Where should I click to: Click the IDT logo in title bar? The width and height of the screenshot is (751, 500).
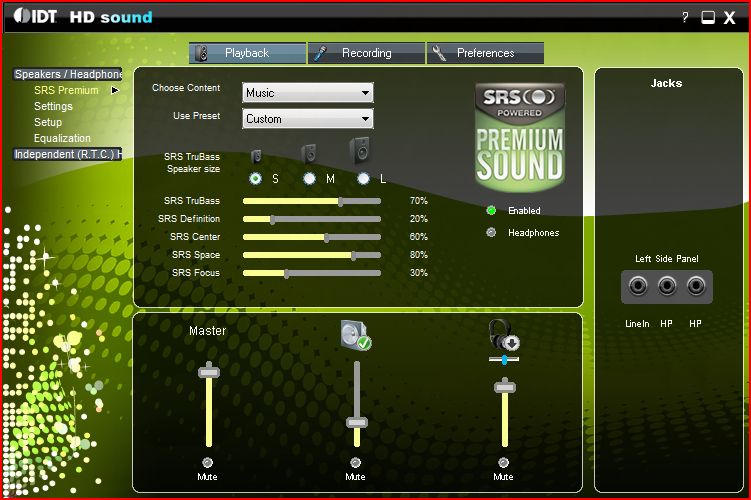tap(35, 16)
